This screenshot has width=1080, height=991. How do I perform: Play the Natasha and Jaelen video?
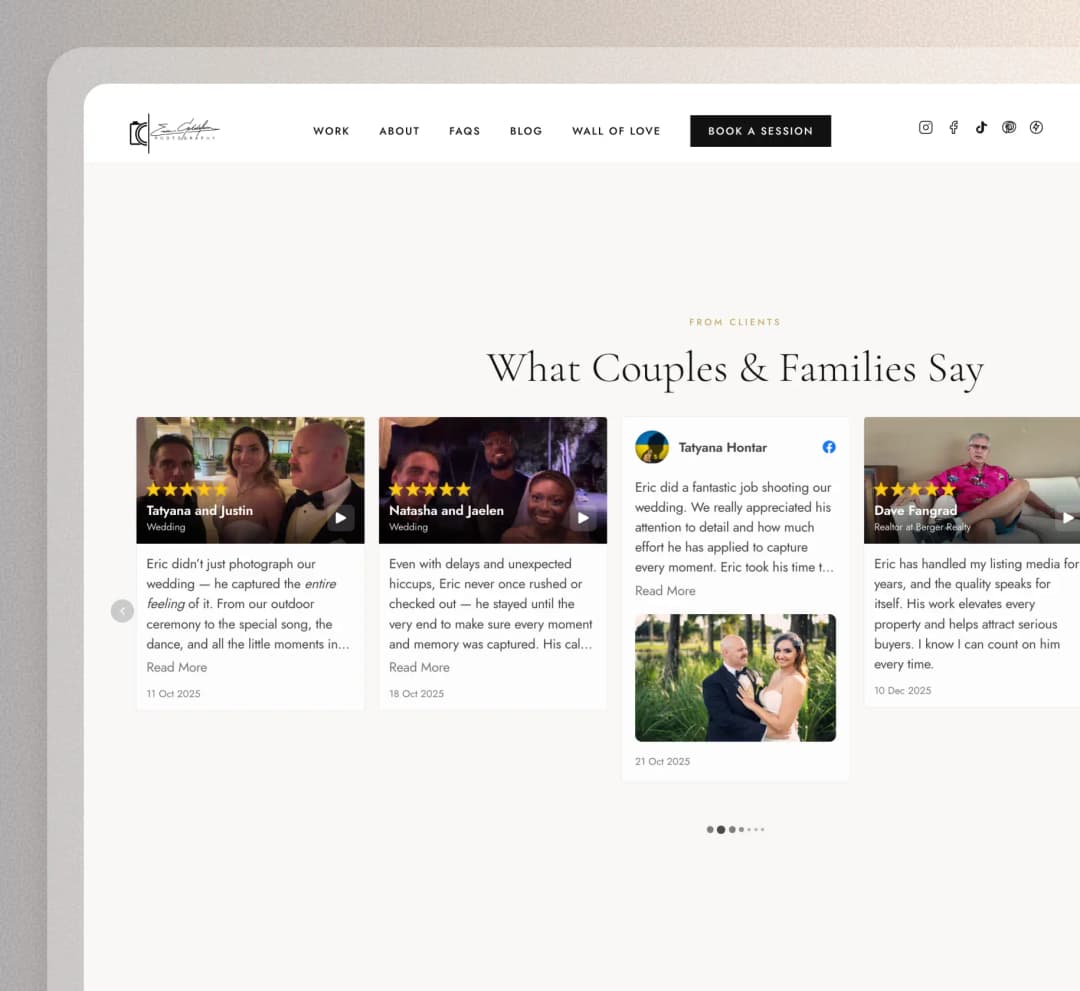pos(583,518)
